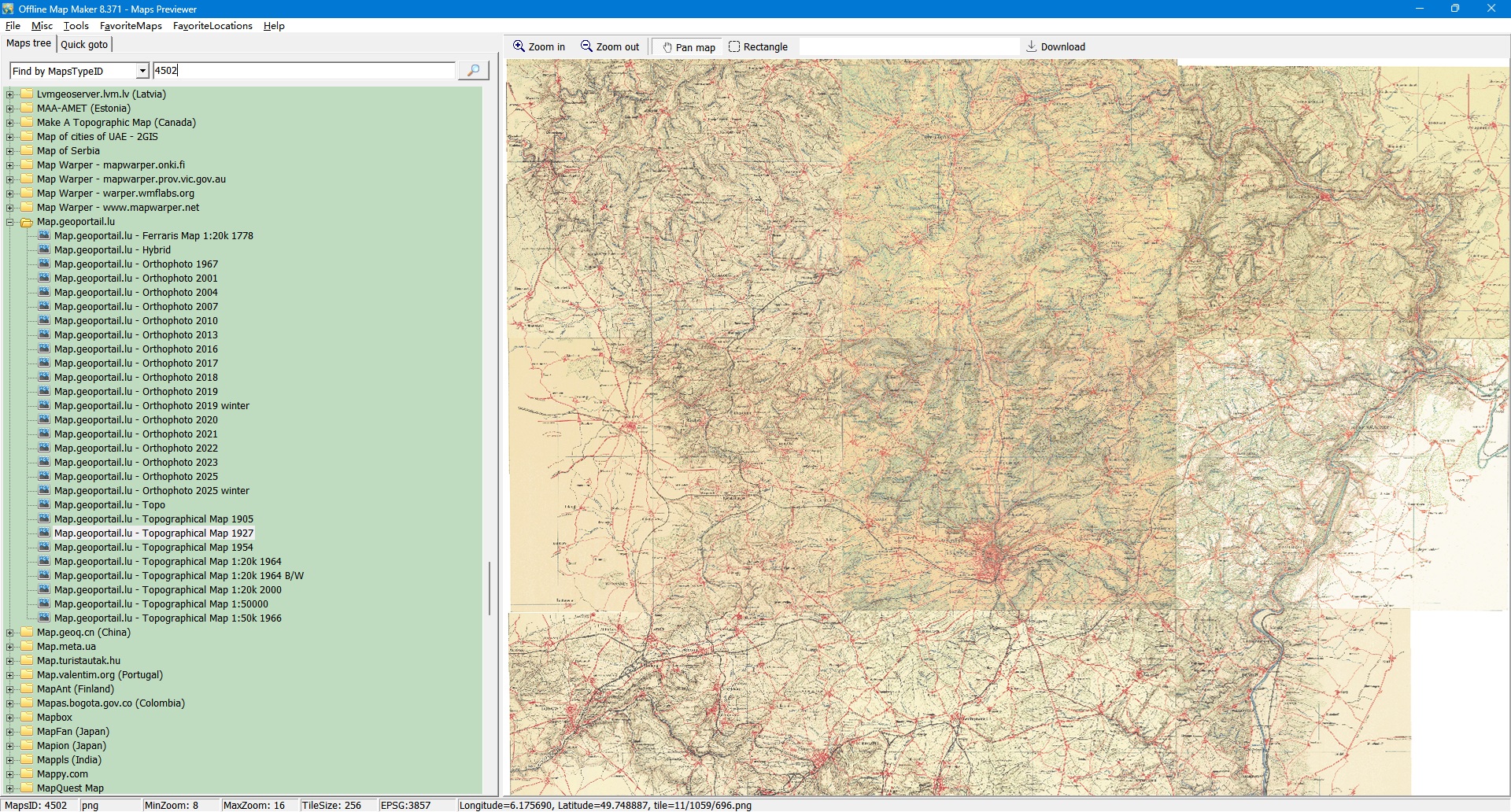The height and width of the screenshot is (812, 1511).
Task: Switch to the Quick goto tab
Action: [x=84, y=45]
